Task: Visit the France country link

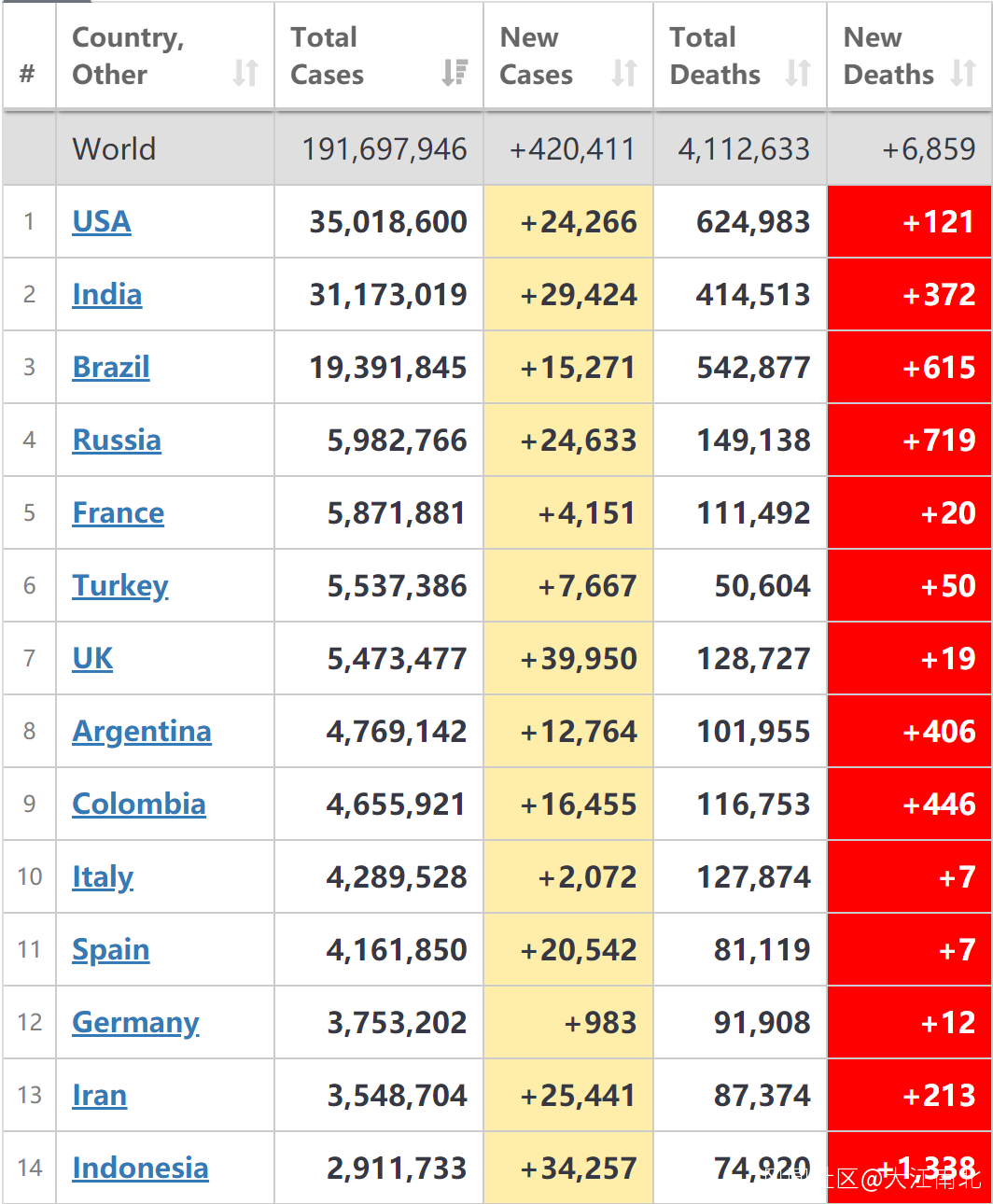Action: click(119, 513)
